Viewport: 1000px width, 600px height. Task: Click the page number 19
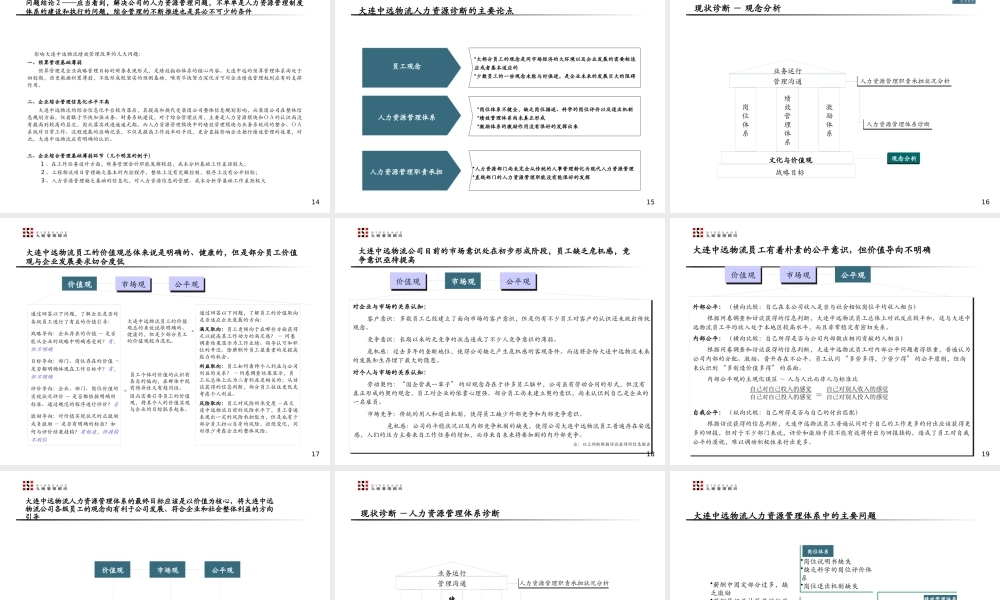(x=985, y=454)
